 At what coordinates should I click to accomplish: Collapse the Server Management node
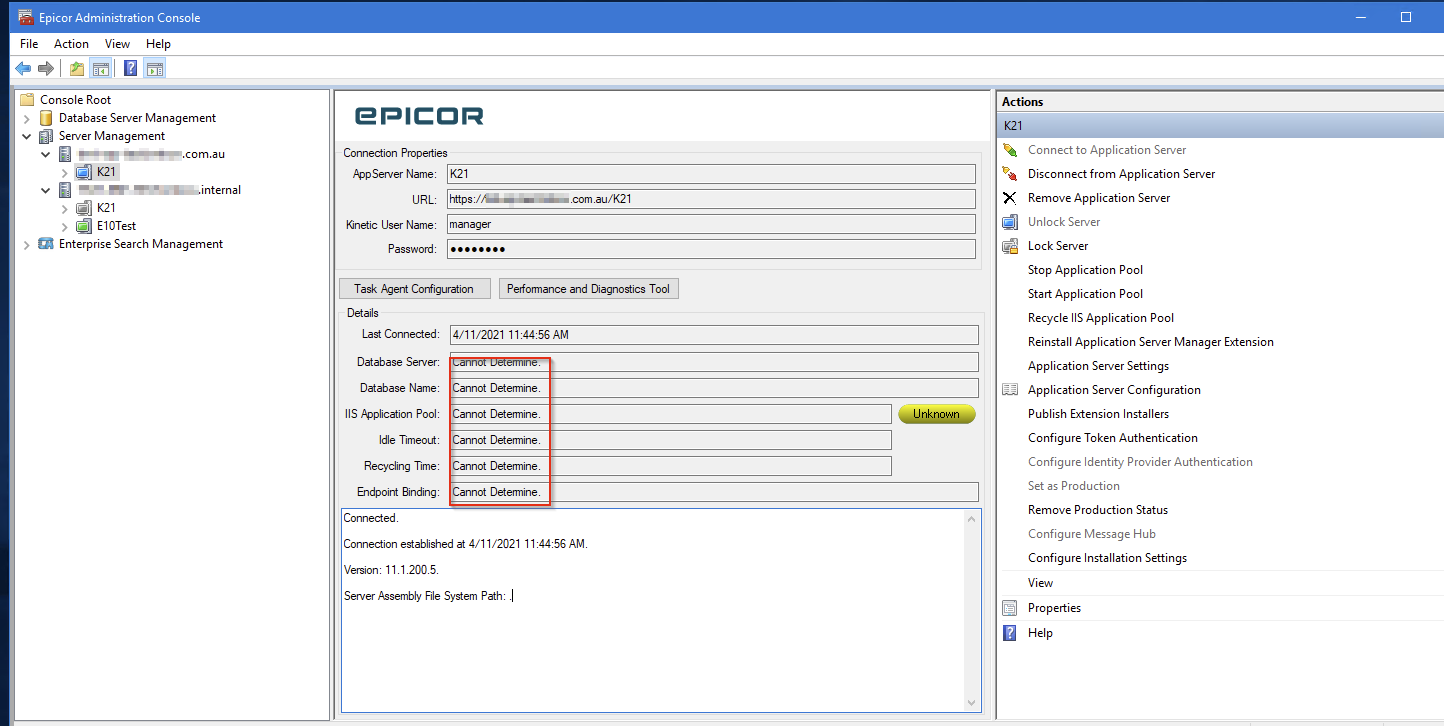(x=27, y=136)
